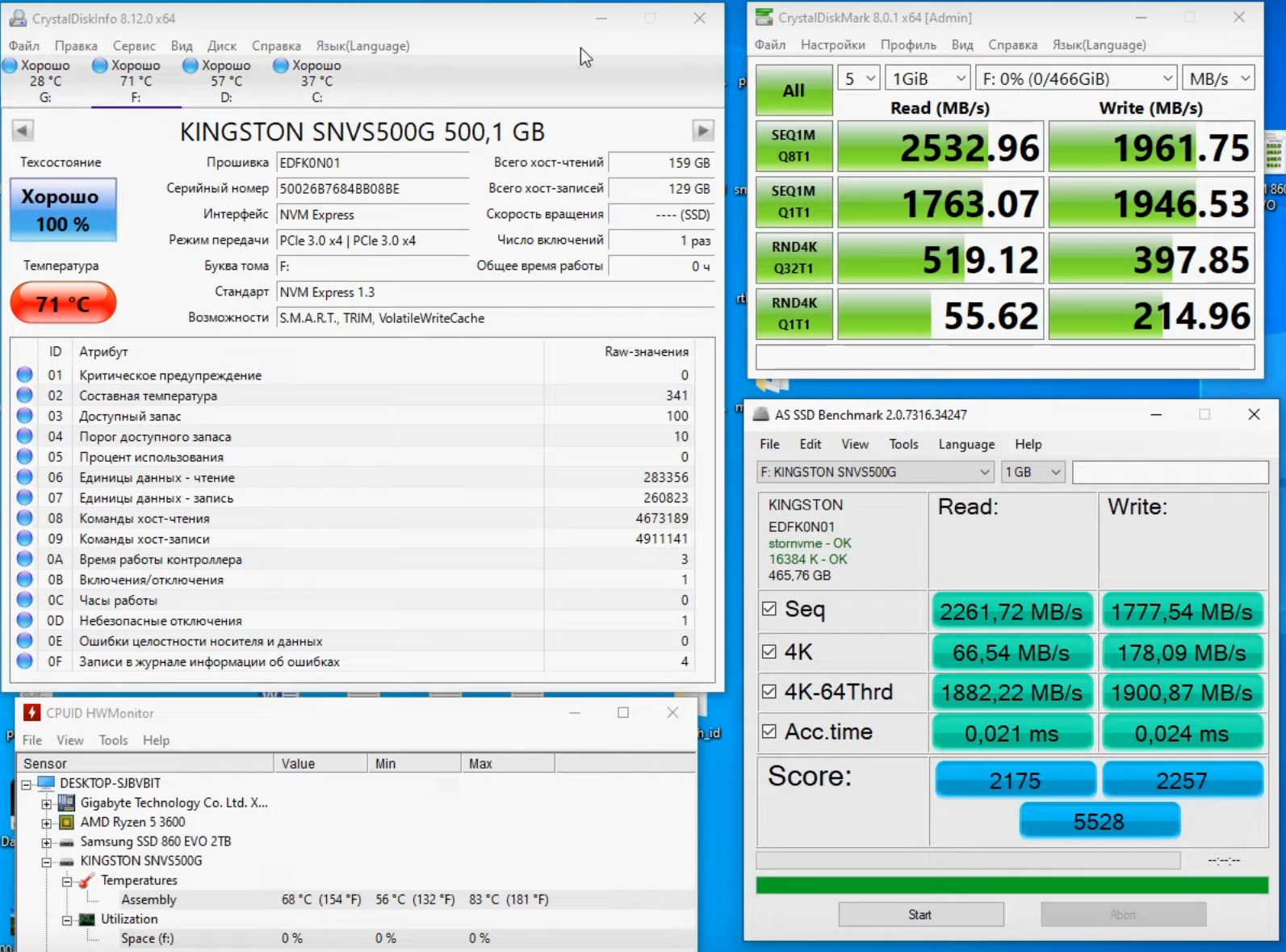
Task: Expand the AMD Ryzen 5 3600 tree node
Action: tap(47, 823)
